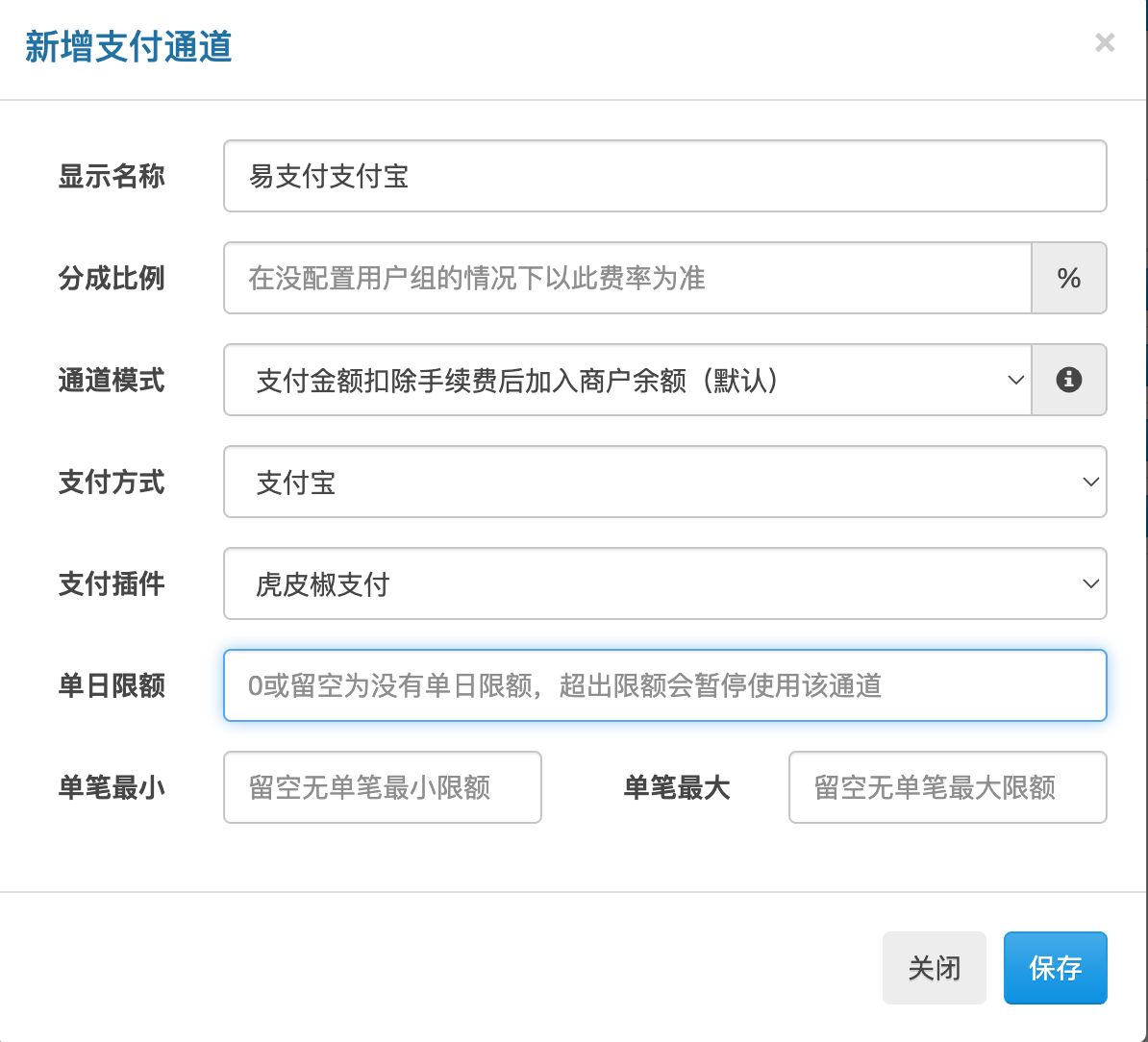Select the 单笔最小 minimum amount field
This screenshot has height=1042, width=1148.
coord(382,787)
